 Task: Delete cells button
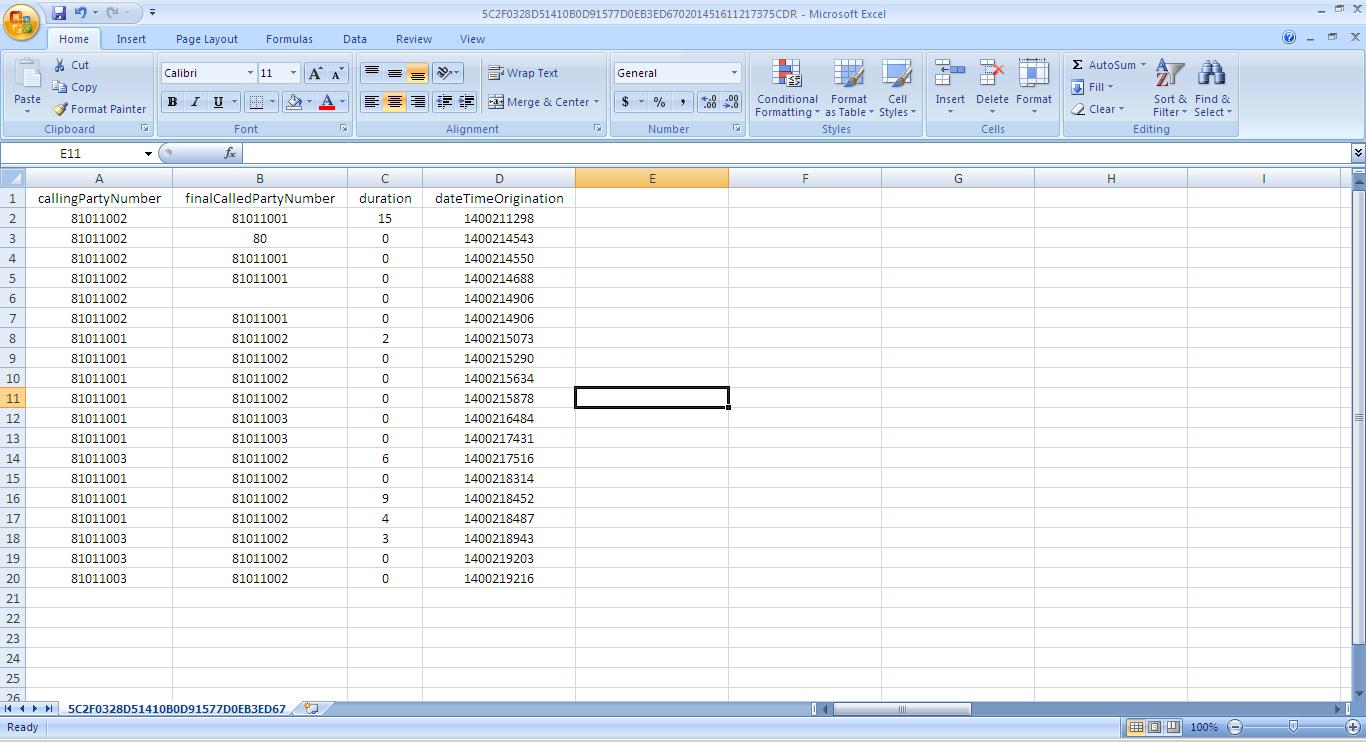tap(992, 86)
